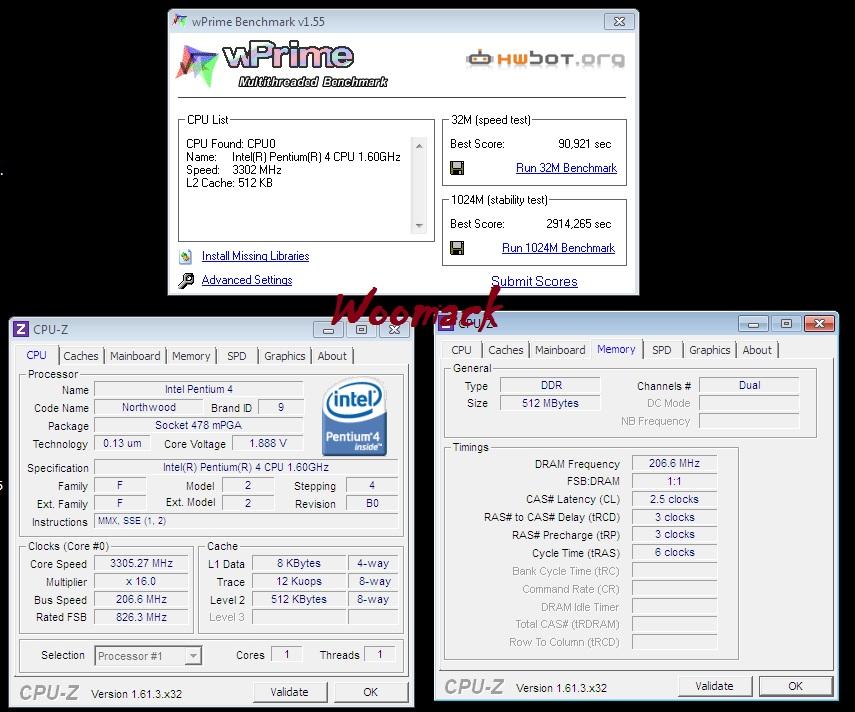
Task: Click the FSB:DRAM ratio 1:1
Action: pyautogui.click(x=675, y=481)
